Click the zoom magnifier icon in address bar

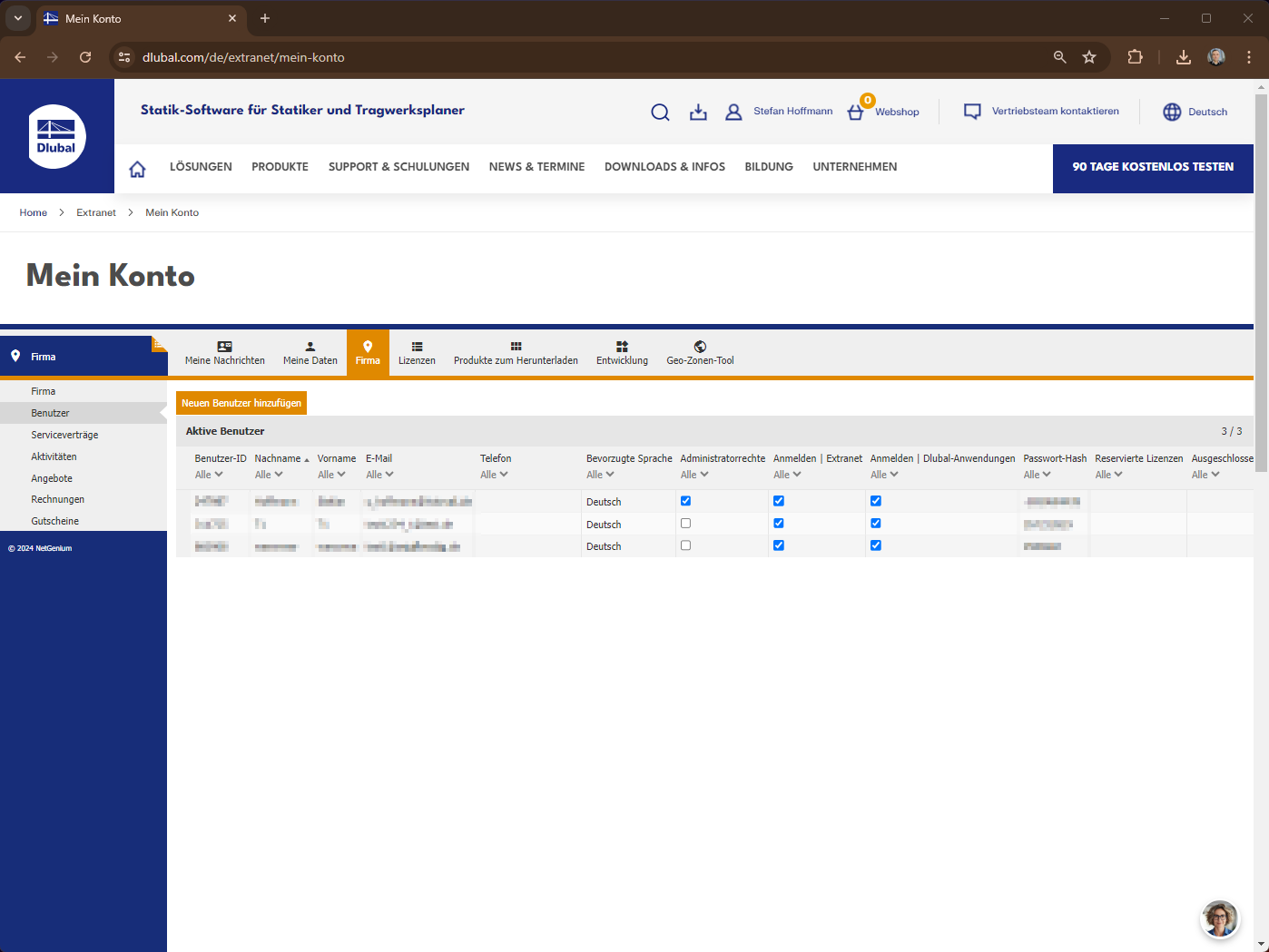tap(1059, 57)
